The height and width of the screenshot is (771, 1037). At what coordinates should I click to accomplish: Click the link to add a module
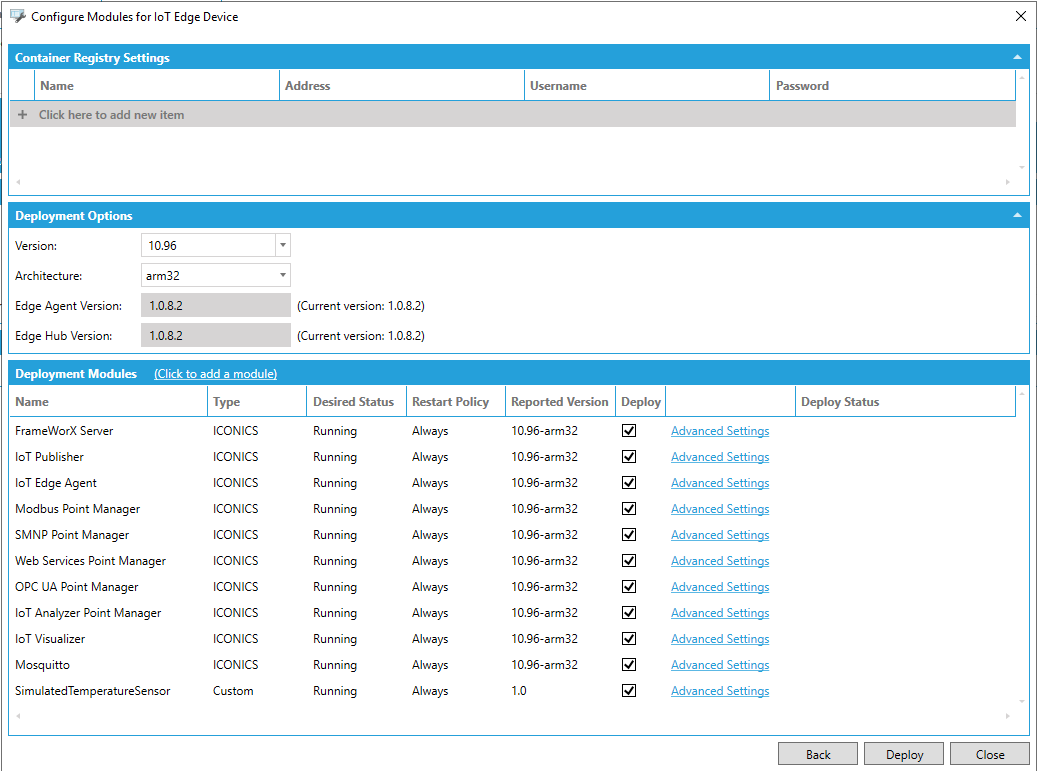[x=216, y=374]
